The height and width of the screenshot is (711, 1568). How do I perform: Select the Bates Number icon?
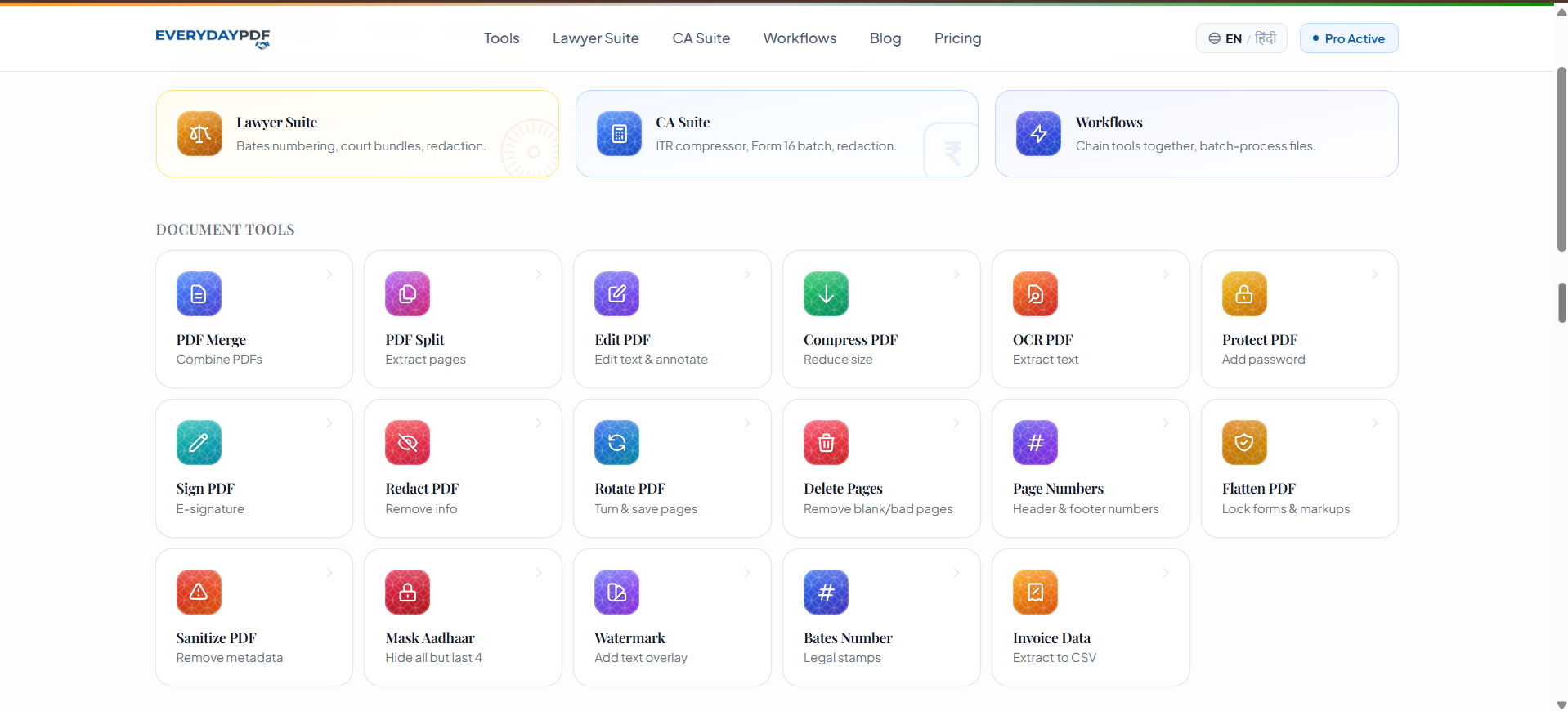coord(826,592)
